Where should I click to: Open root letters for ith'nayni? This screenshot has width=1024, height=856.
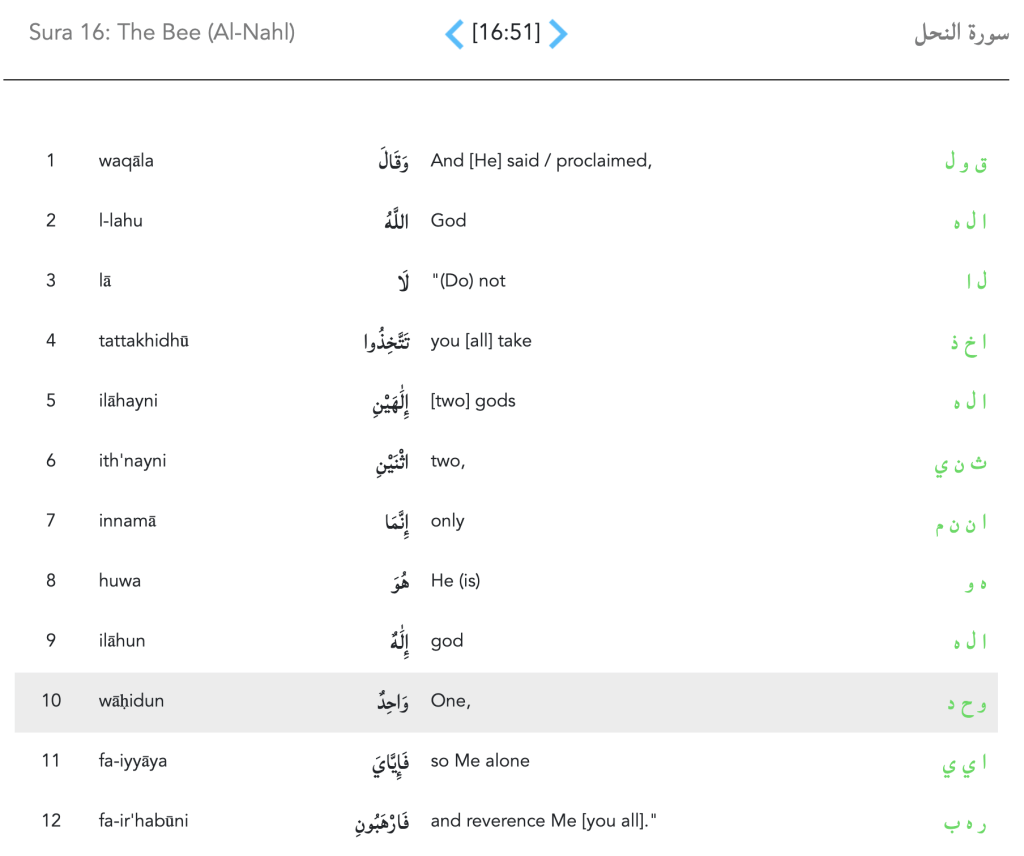click(961, 463)
